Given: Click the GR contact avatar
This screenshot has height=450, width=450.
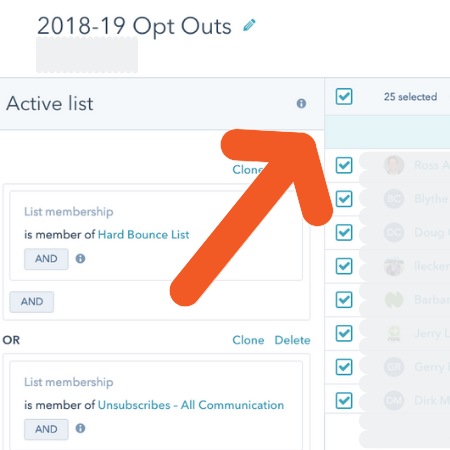Looking at the screenshot, I should pyautogui.click(x=394, y=367).
